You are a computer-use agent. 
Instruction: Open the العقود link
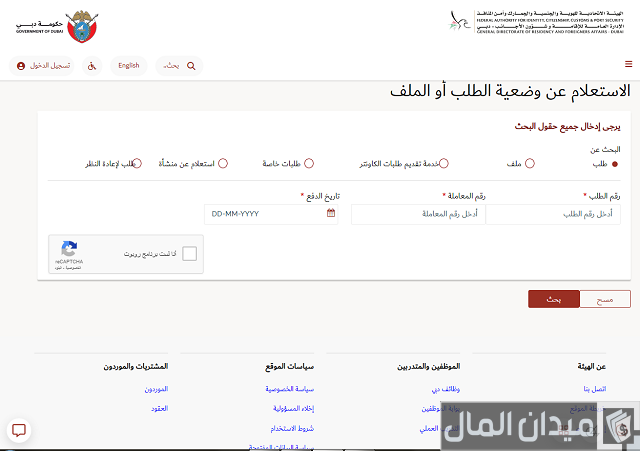pos(160,409)
